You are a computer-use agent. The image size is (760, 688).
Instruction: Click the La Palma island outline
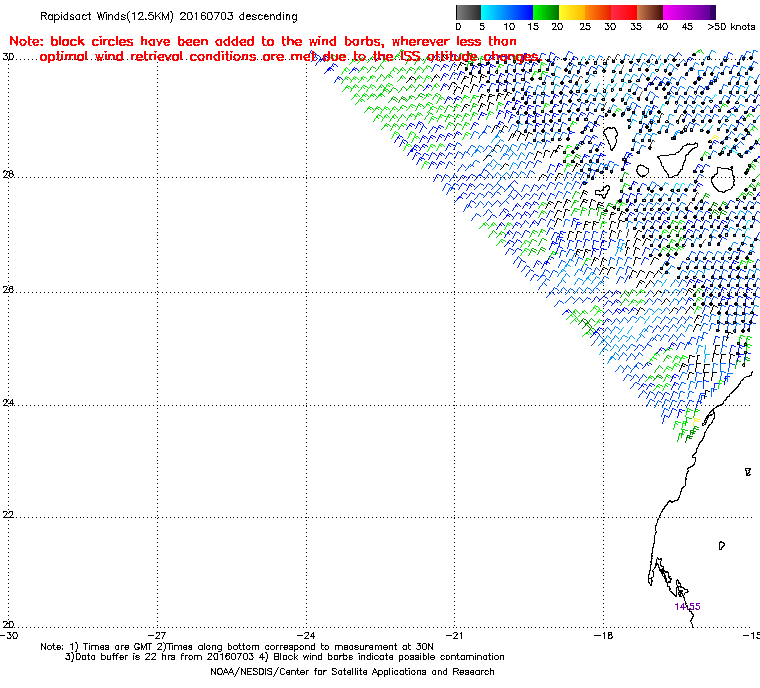(x=610, y=138)
